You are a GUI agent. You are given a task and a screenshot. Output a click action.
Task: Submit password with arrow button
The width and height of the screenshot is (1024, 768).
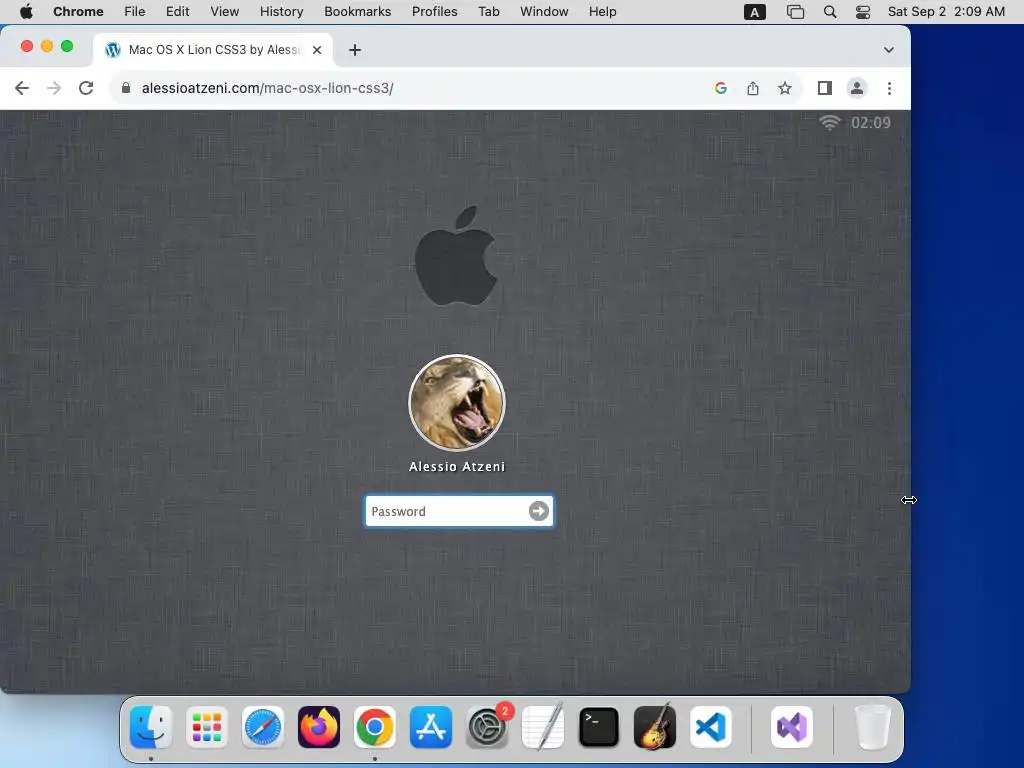(x=539, y=511)
